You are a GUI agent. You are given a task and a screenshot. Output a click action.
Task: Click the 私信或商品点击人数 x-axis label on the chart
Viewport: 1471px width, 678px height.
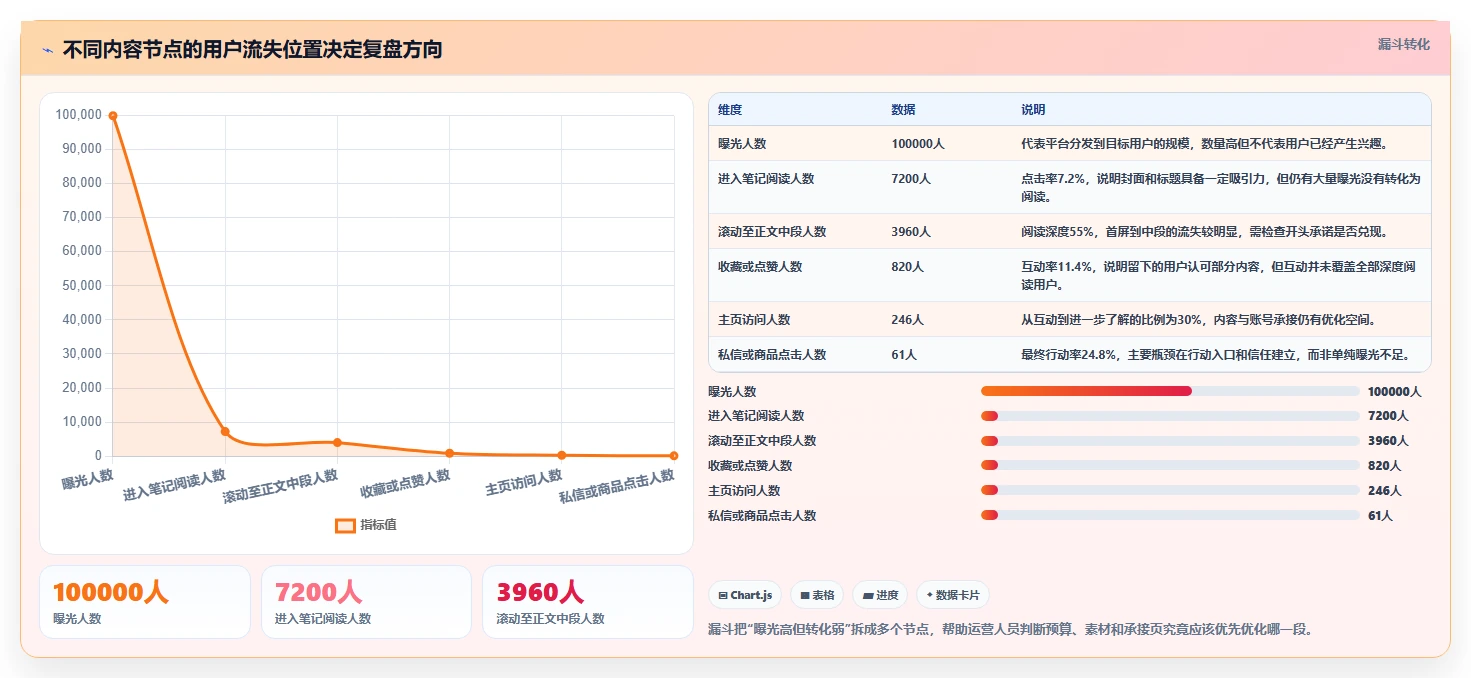[x=616, y=487]
